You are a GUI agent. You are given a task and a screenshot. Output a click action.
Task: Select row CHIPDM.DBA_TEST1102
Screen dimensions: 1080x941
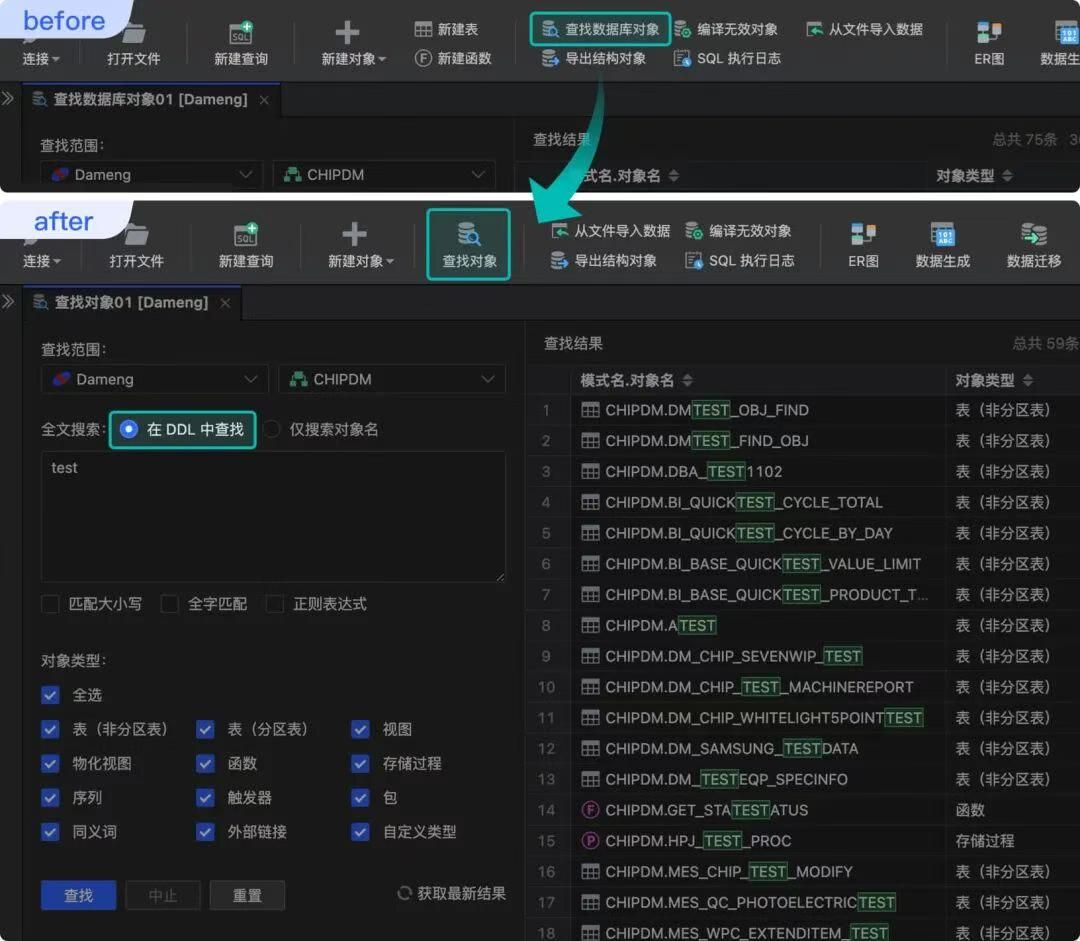tap(803, 471)
